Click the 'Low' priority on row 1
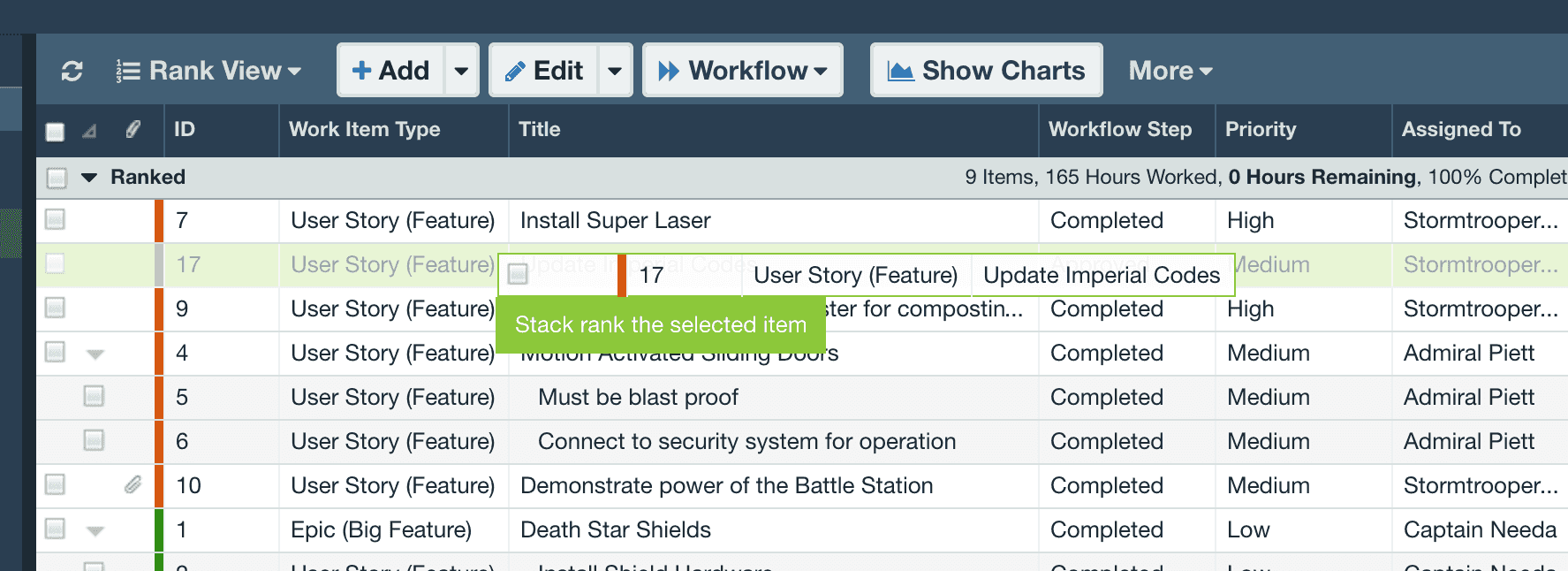 pyautogui.click(x=1248, y=529)
